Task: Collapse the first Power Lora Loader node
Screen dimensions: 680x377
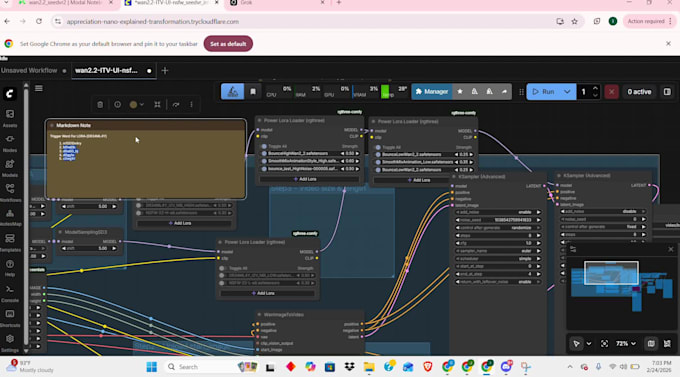Action: (259, 121)
